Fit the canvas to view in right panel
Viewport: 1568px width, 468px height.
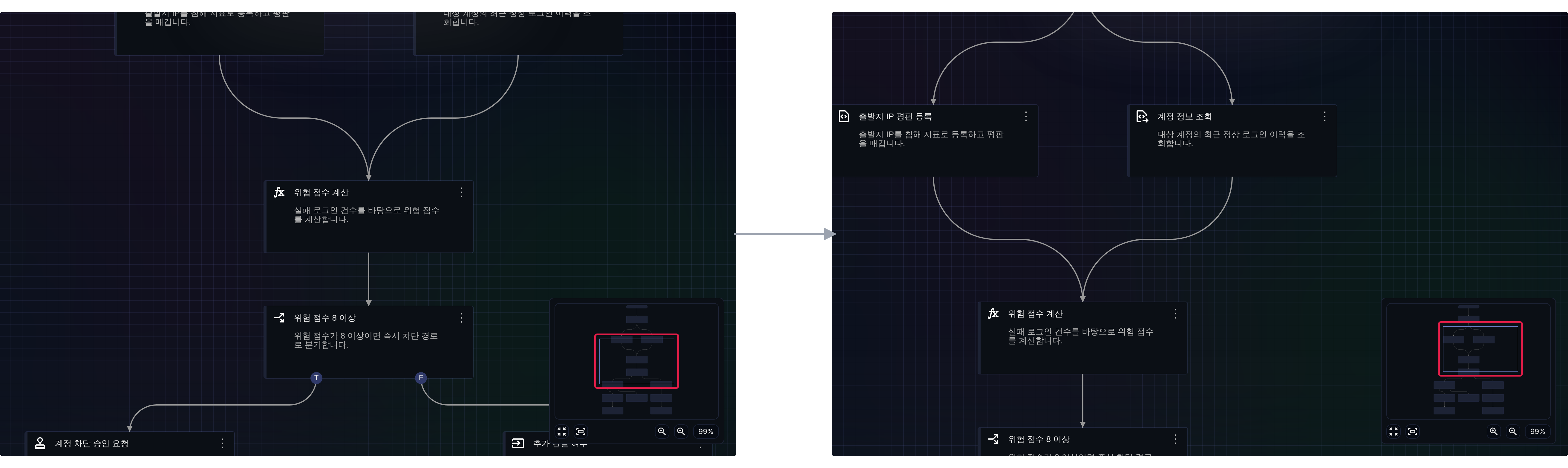point(1413,432)
